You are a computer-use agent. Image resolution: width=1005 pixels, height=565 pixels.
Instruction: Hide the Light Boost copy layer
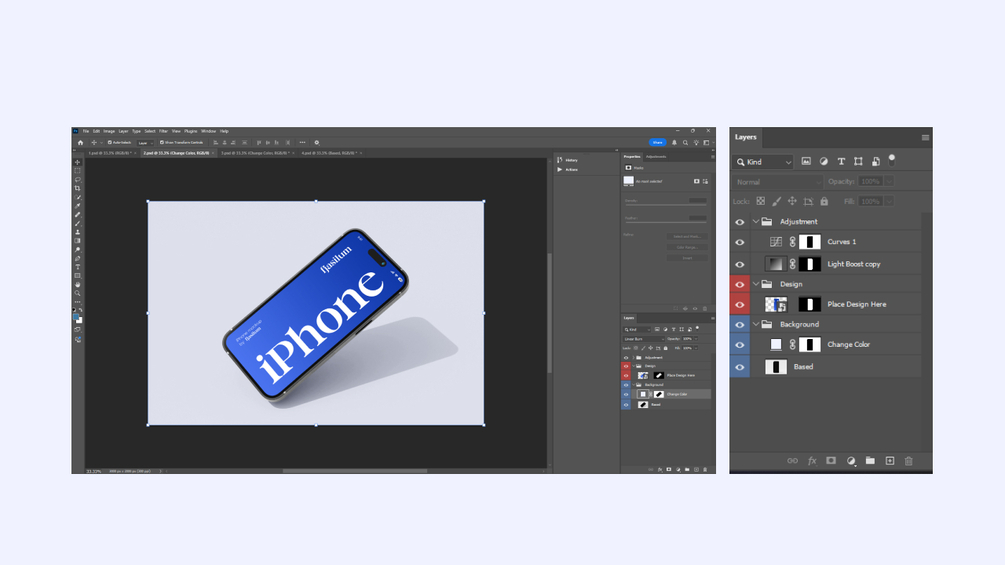point(740,264)
